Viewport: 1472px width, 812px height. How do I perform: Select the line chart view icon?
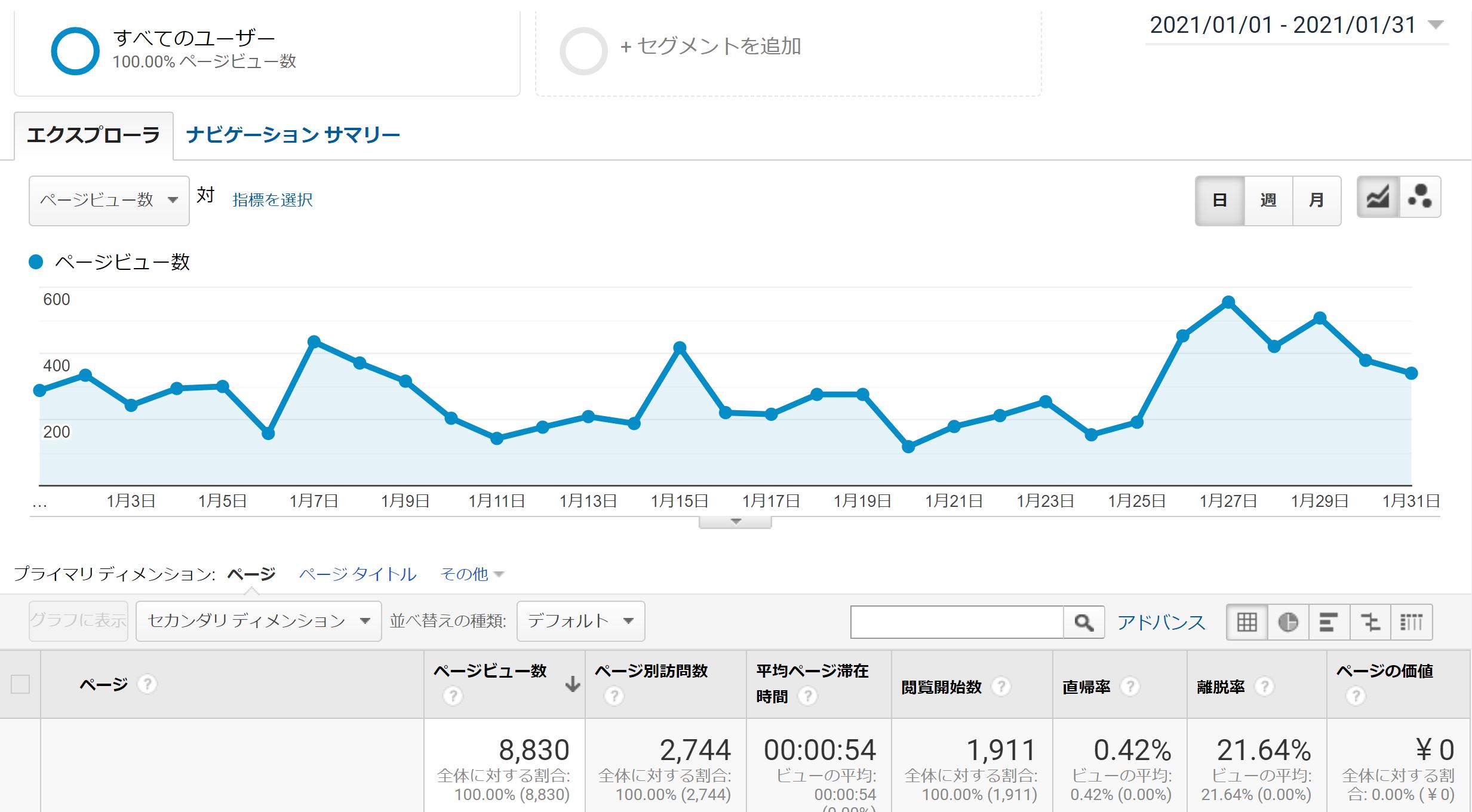(1378, 197)
